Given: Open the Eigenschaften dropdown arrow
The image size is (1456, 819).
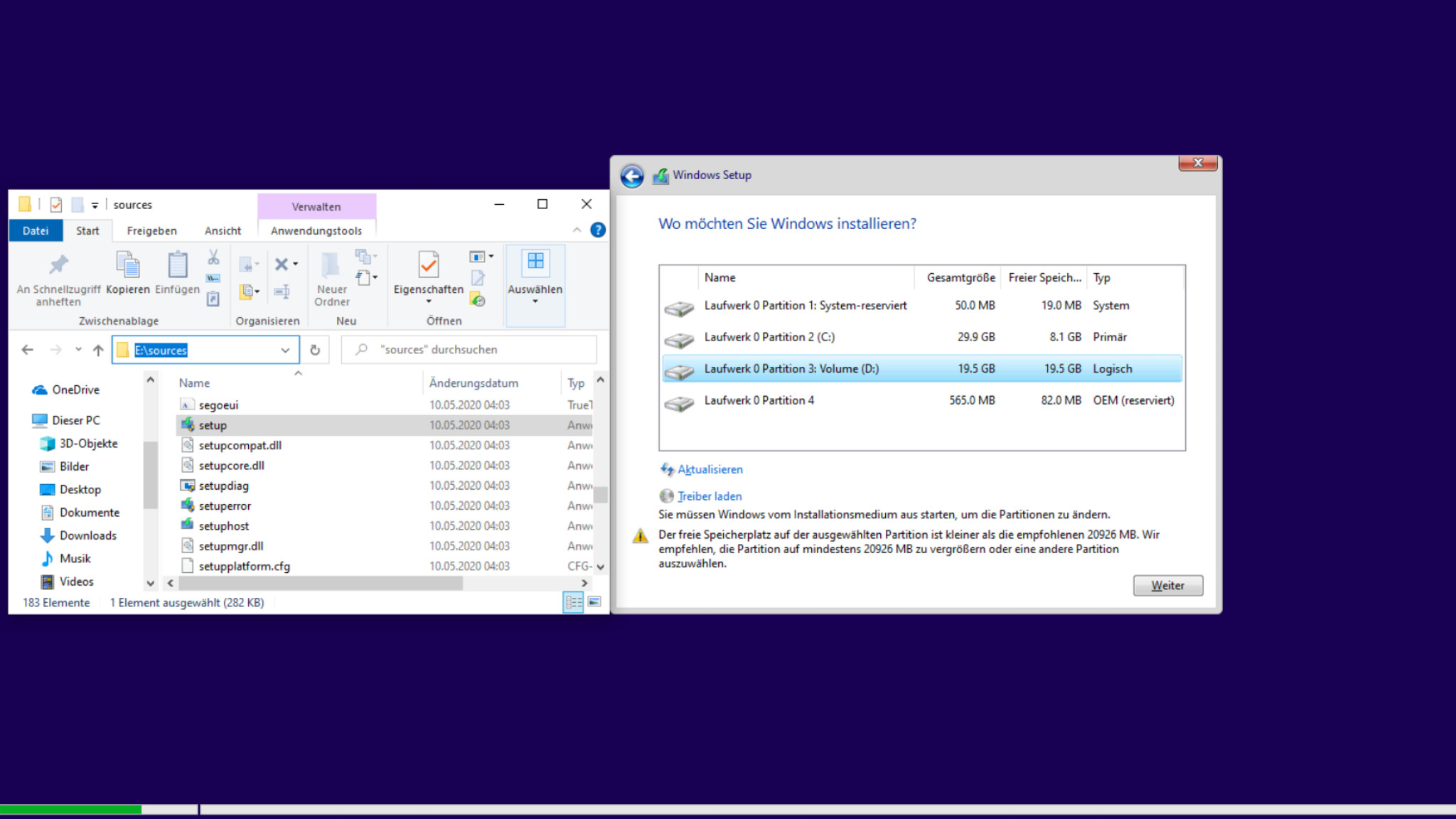Looking at the screenshot, I should point(429,301).
